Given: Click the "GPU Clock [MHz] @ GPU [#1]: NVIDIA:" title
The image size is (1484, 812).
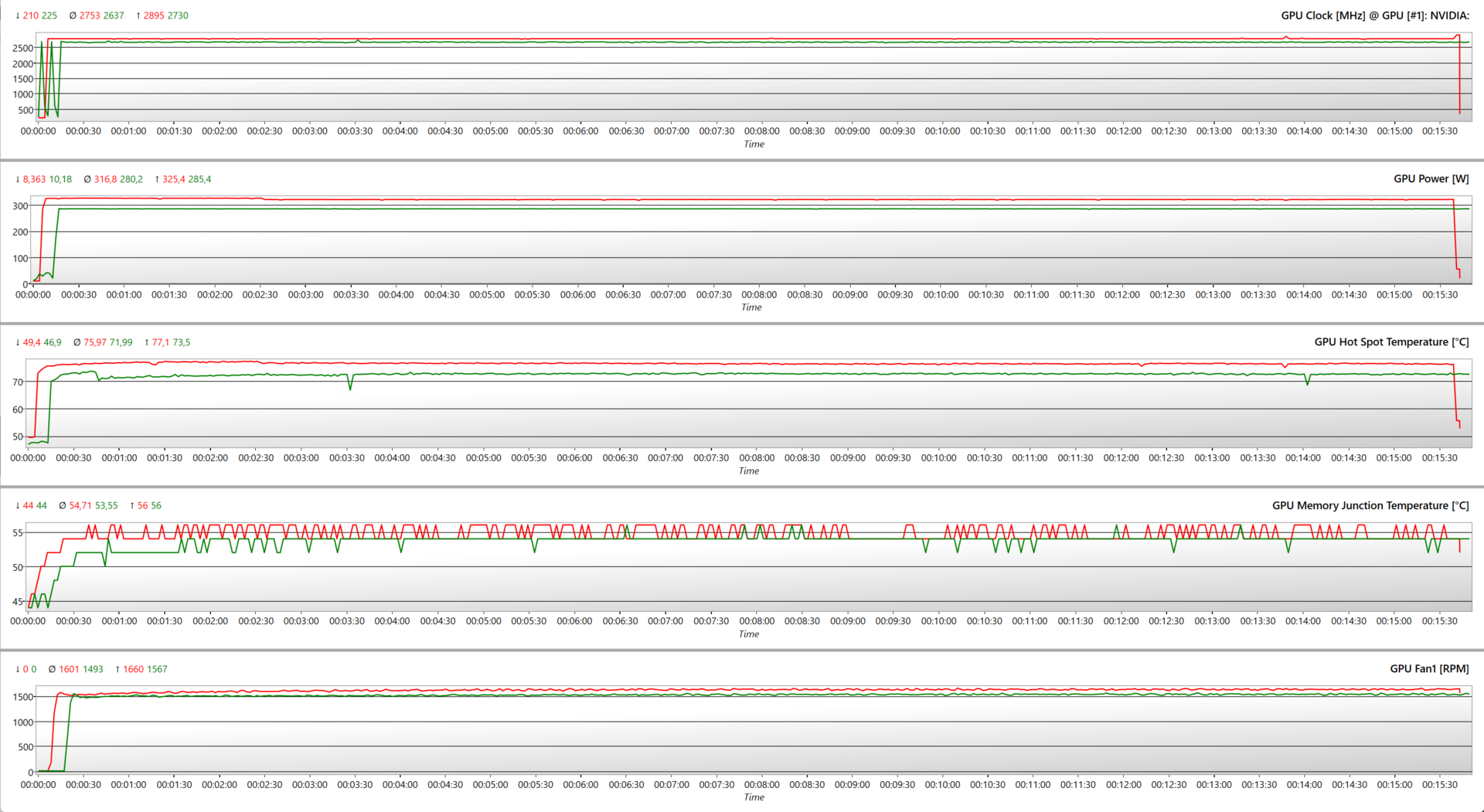Looking at the screenshot, I should [x=1375, y=15].
